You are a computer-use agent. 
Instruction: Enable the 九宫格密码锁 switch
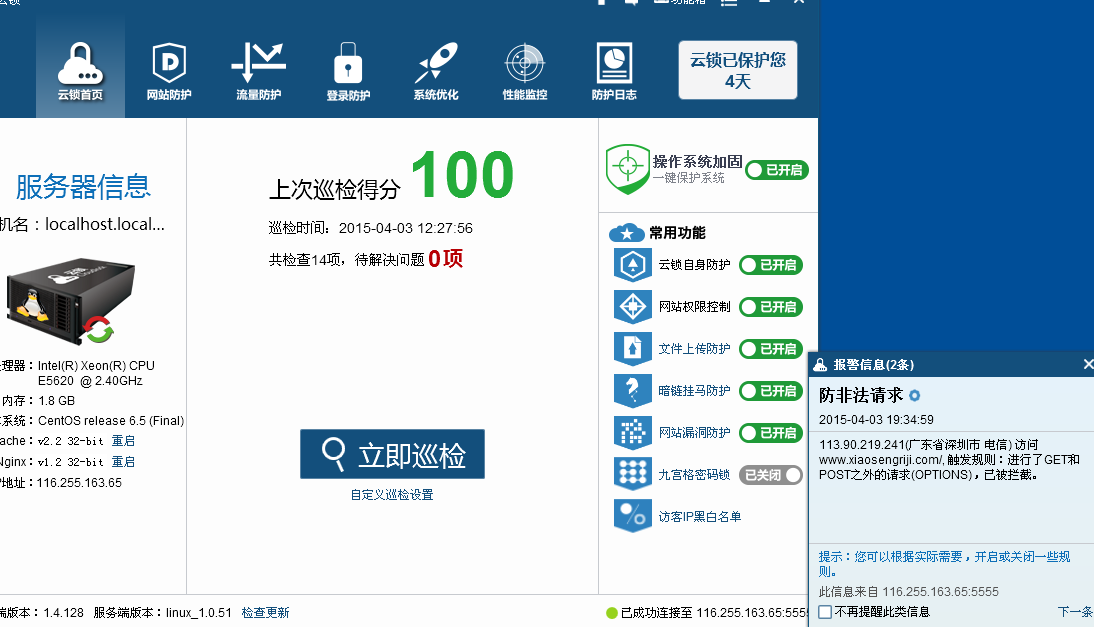(x=770, y=475)
